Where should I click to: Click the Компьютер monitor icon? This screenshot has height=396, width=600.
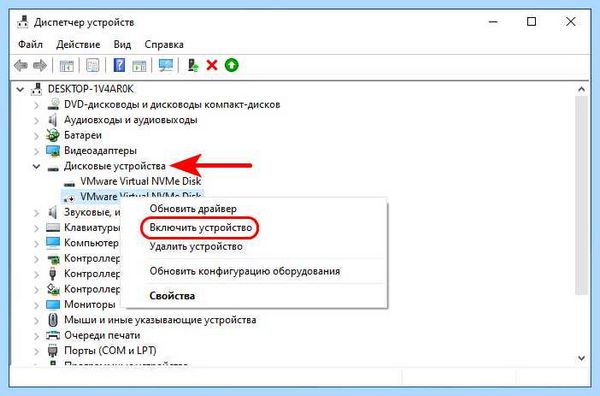pos(53,243)
